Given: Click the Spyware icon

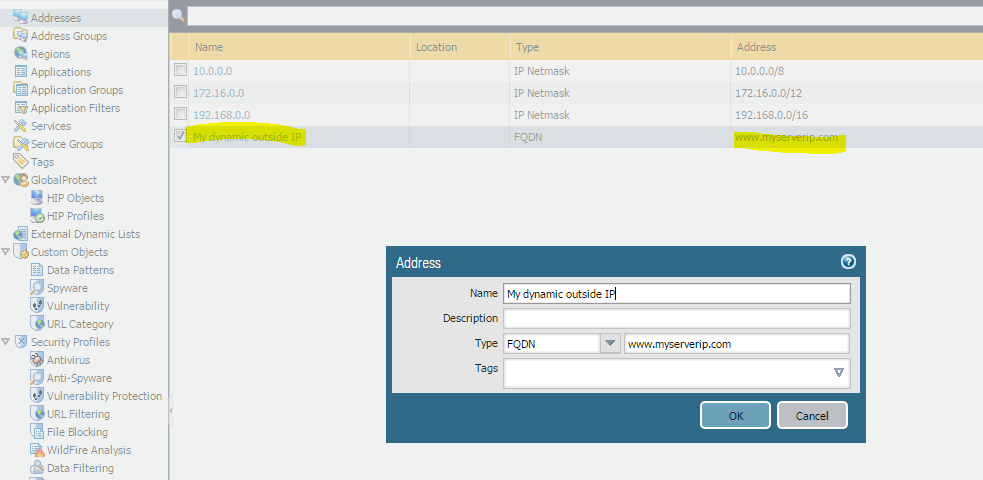Looking at the screenshot, I should (37, 288).
